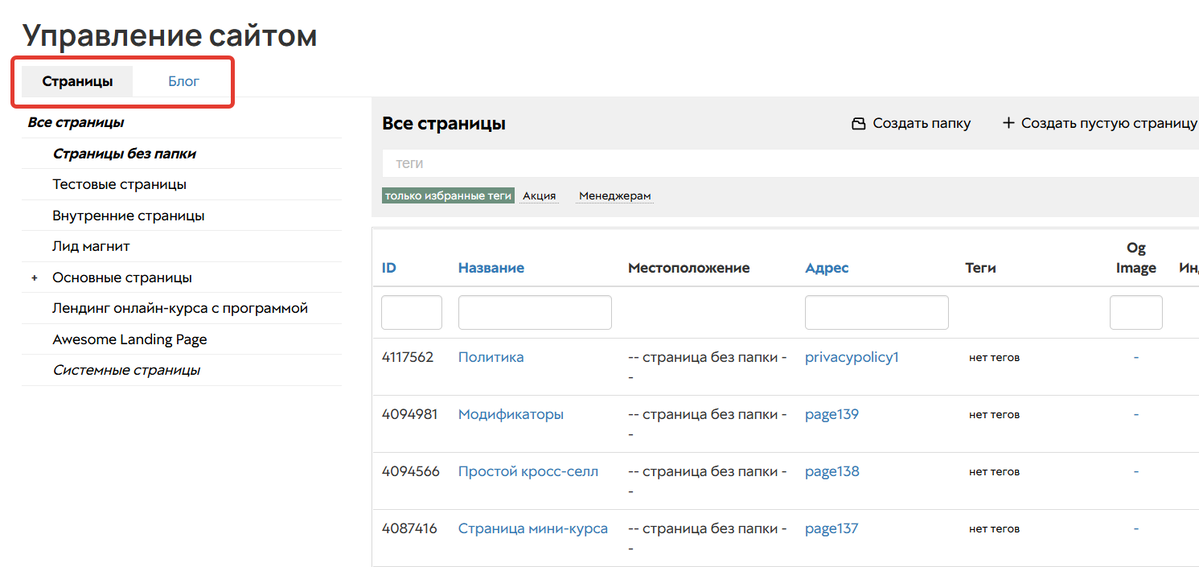The width and height of the screenshot is (1199, 567).
Task: Open the Модификаторы page
Action: 511,415
